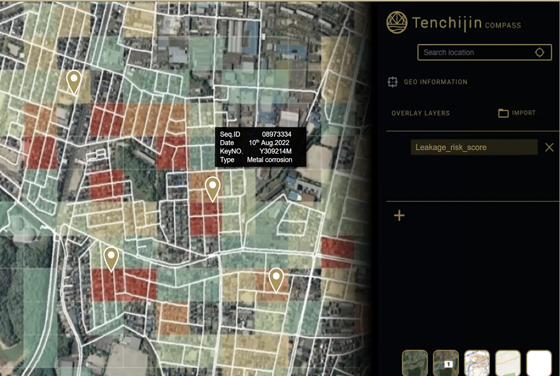Choose the blank white basemap
This screenshot has height=376, width=560.
(x=539, y=363)
